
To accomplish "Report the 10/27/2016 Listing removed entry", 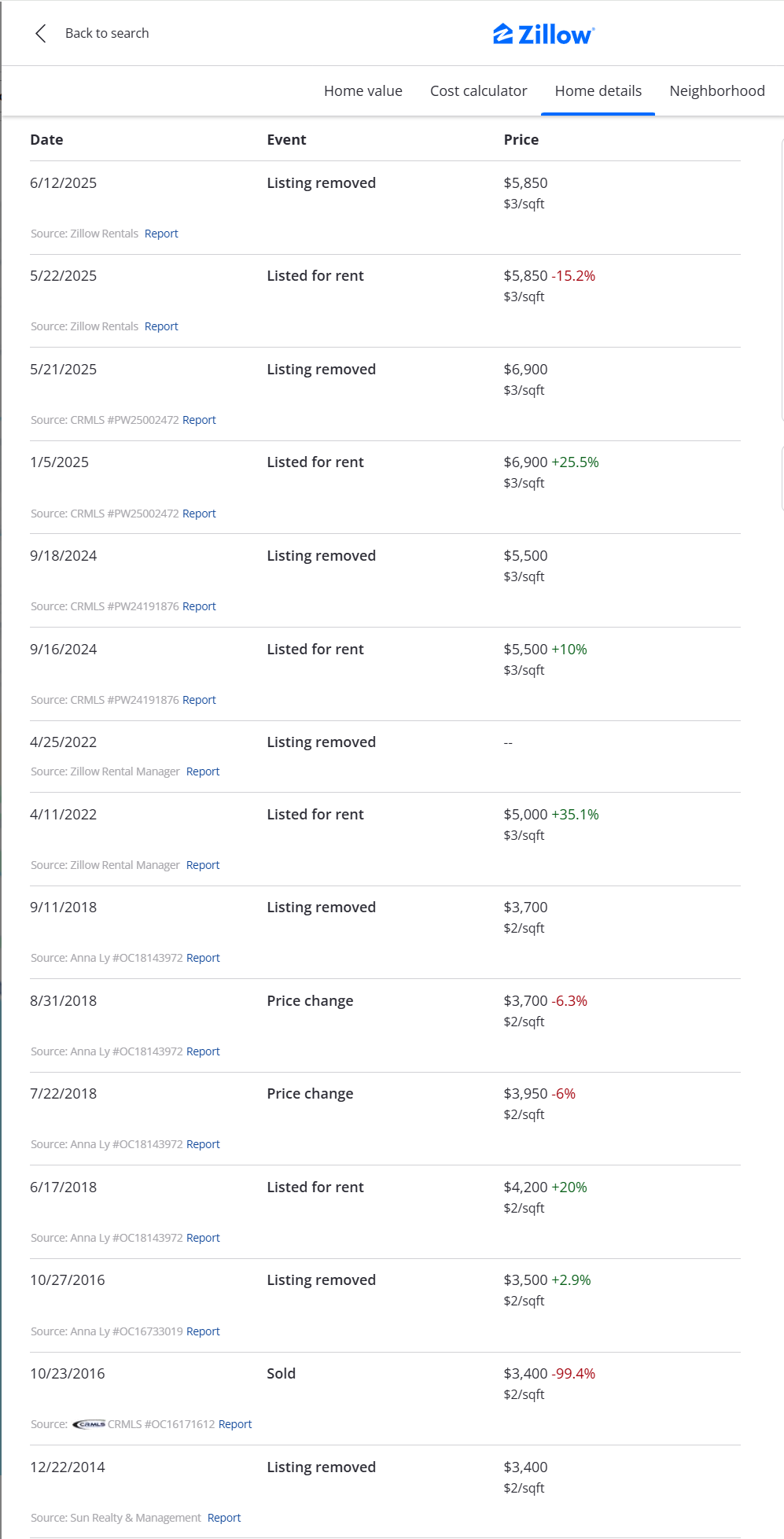I will pos(203,1331).
